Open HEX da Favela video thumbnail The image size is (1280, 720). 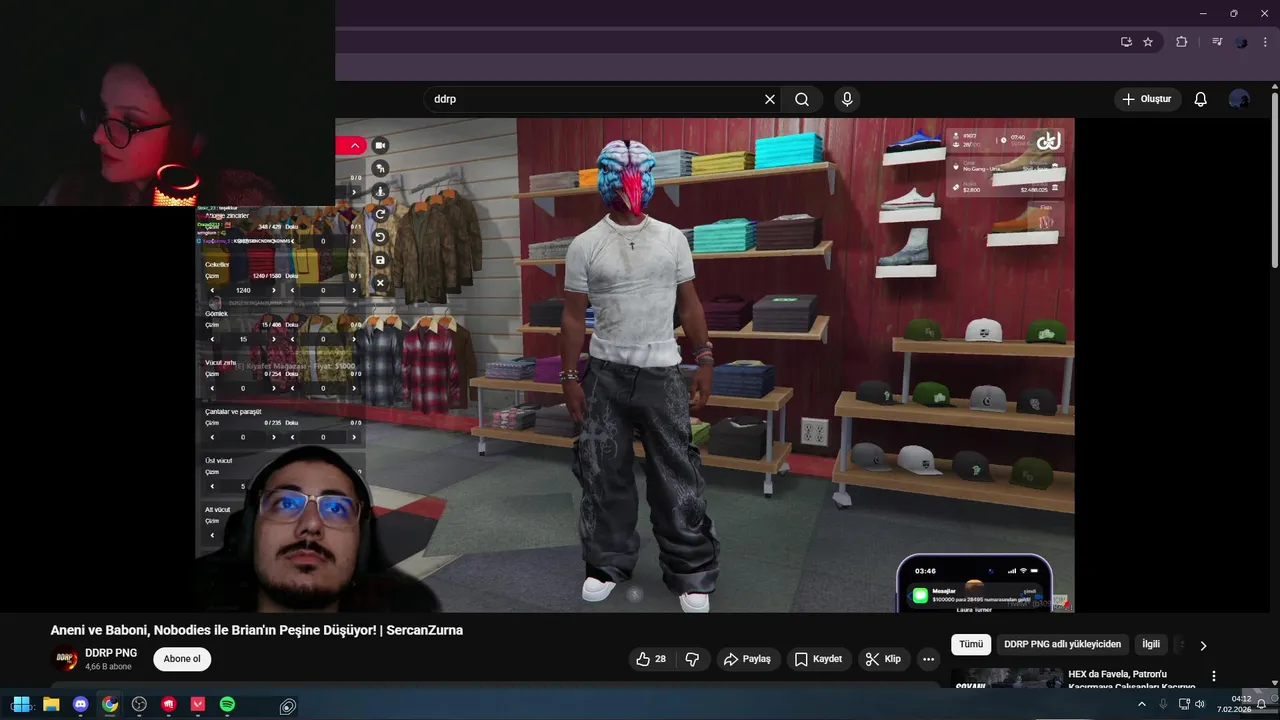point(1006,679)
